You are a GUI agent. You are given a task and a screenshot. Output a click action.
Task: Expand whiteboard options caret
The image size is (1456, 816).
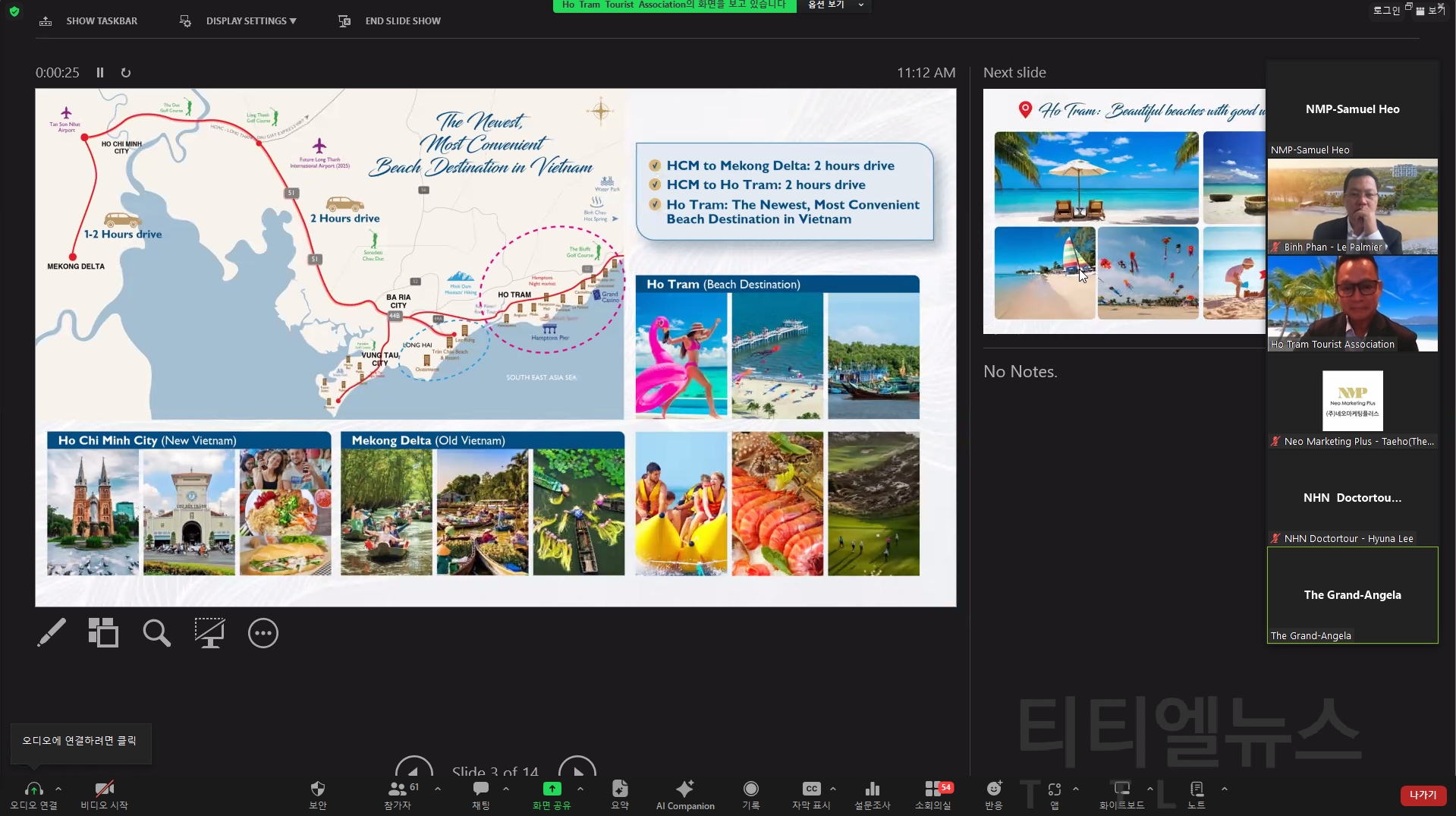[1150, 789]
